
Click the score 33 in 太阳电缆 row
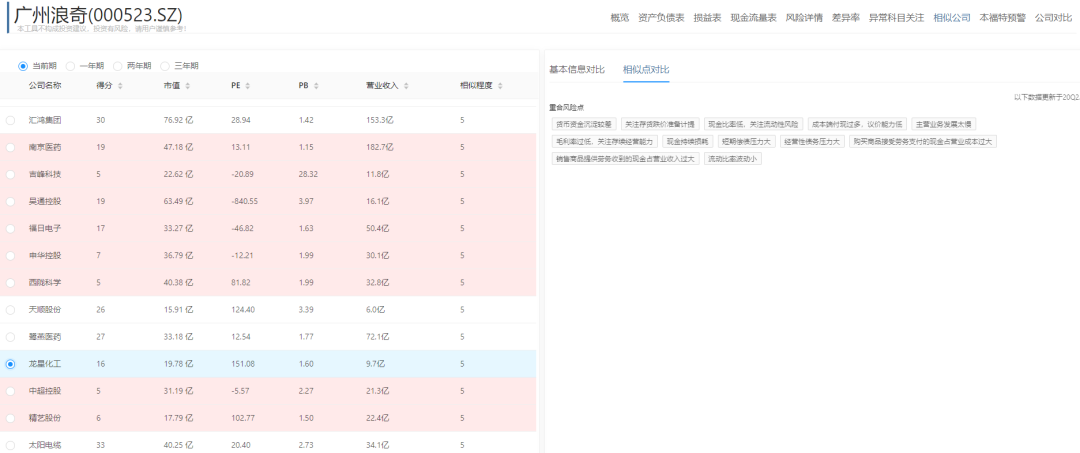[x=101, y=445]
